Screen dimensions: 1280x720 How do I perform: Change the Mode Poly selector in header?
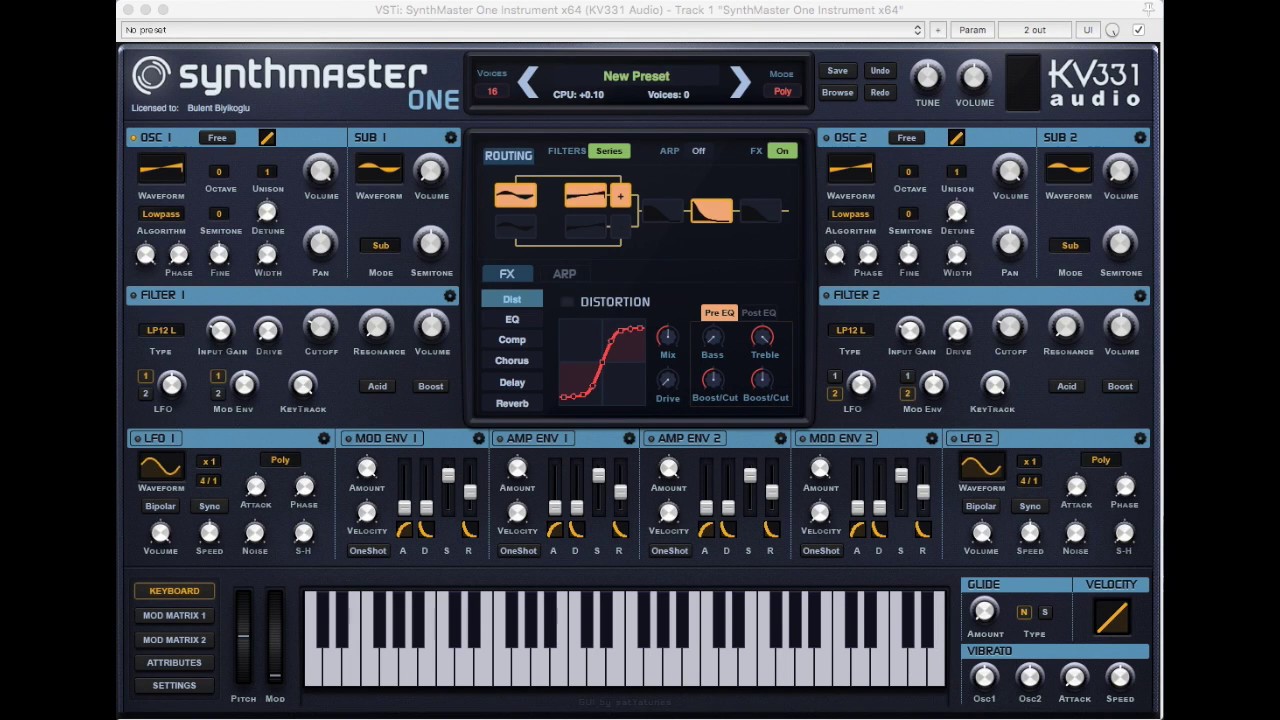pyautogui.click(x=782, y=91)
